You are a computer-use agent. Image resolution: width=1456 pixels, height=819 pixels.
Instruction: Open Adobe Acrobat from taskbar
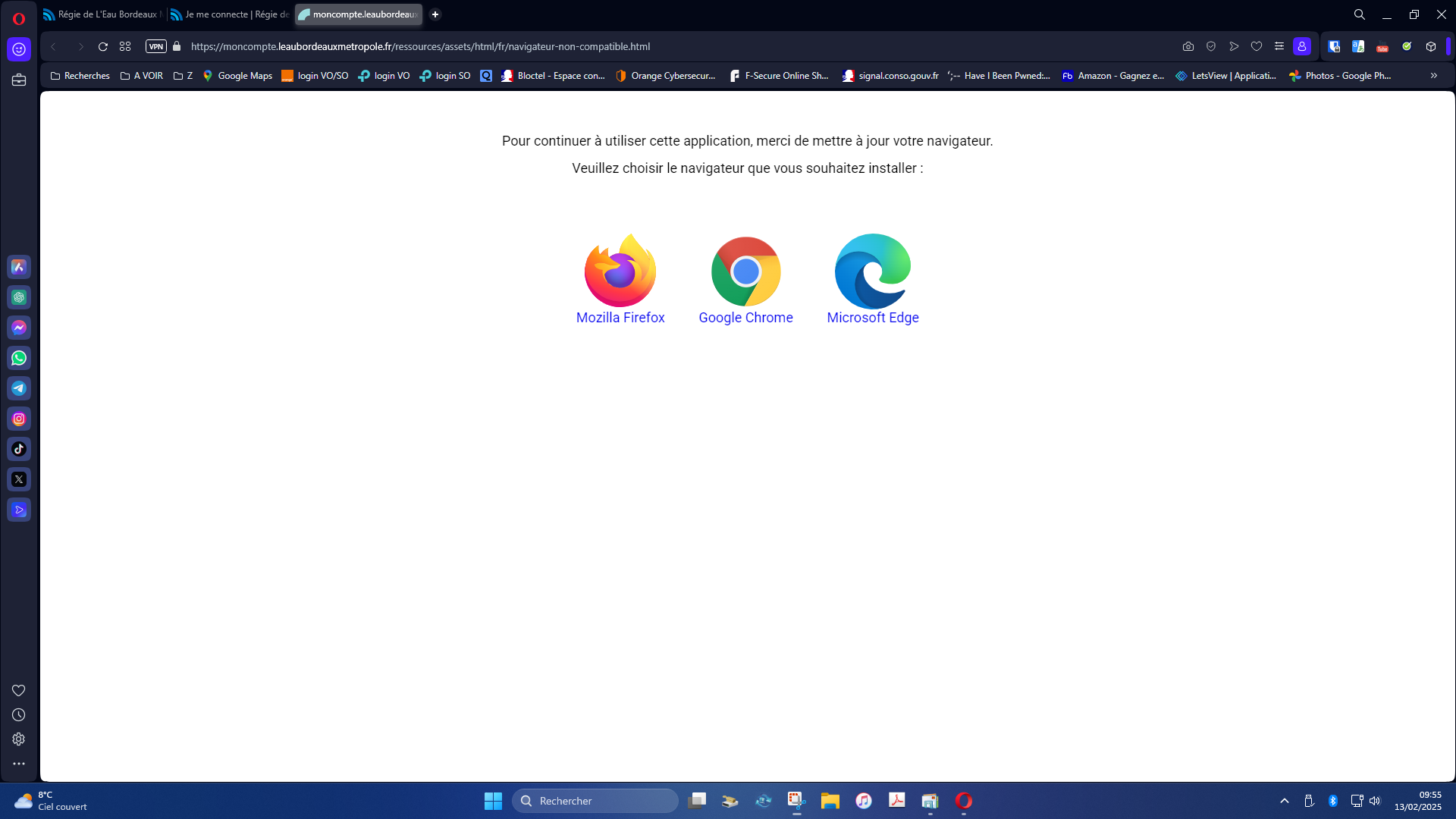[x=897, y=801]
